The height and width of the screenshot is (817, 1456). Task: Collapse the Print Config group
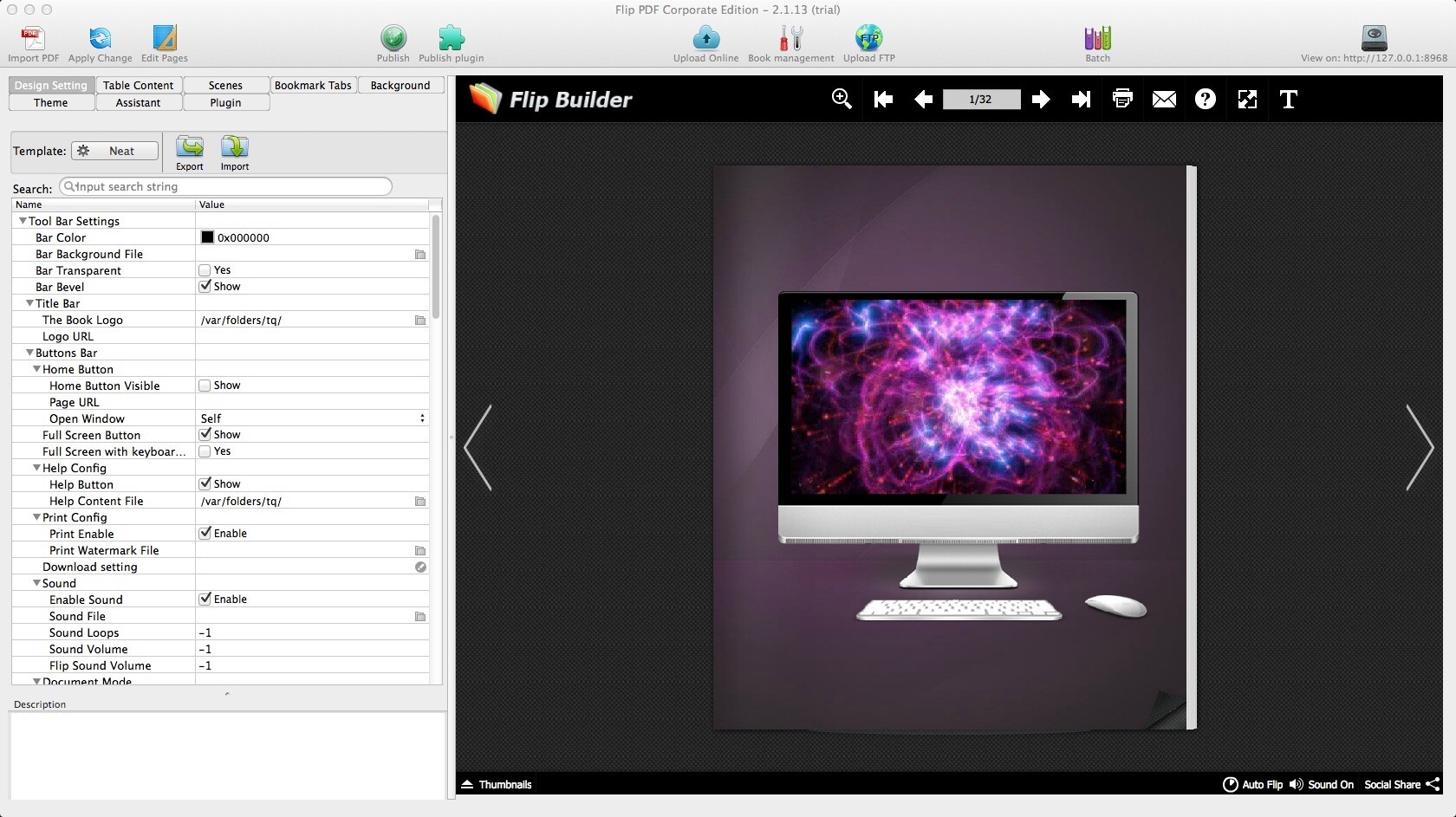(36, 517)
